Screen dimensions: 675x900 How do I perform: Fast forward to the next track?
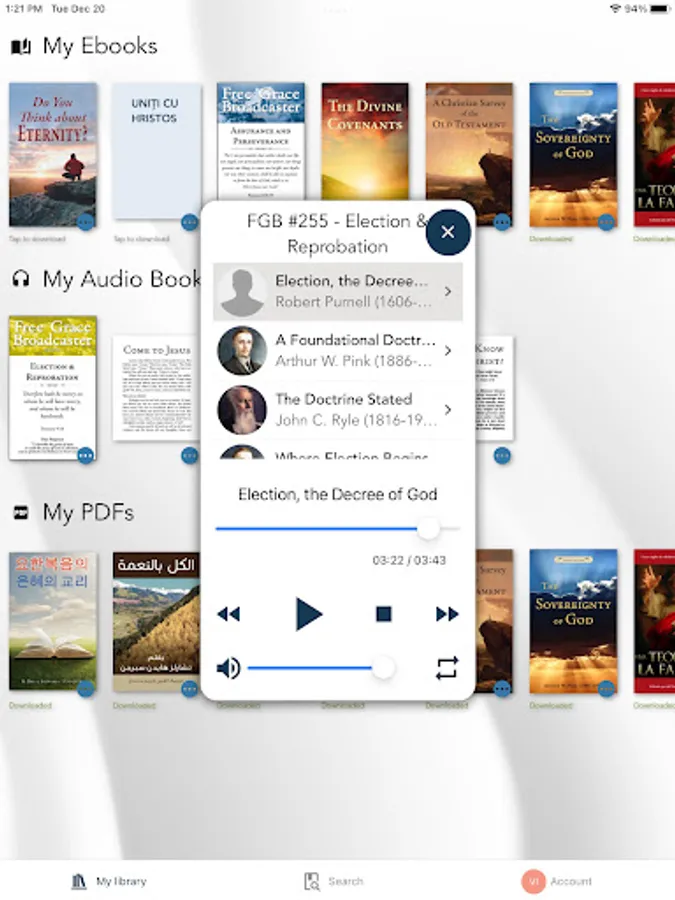pos(447,614)
